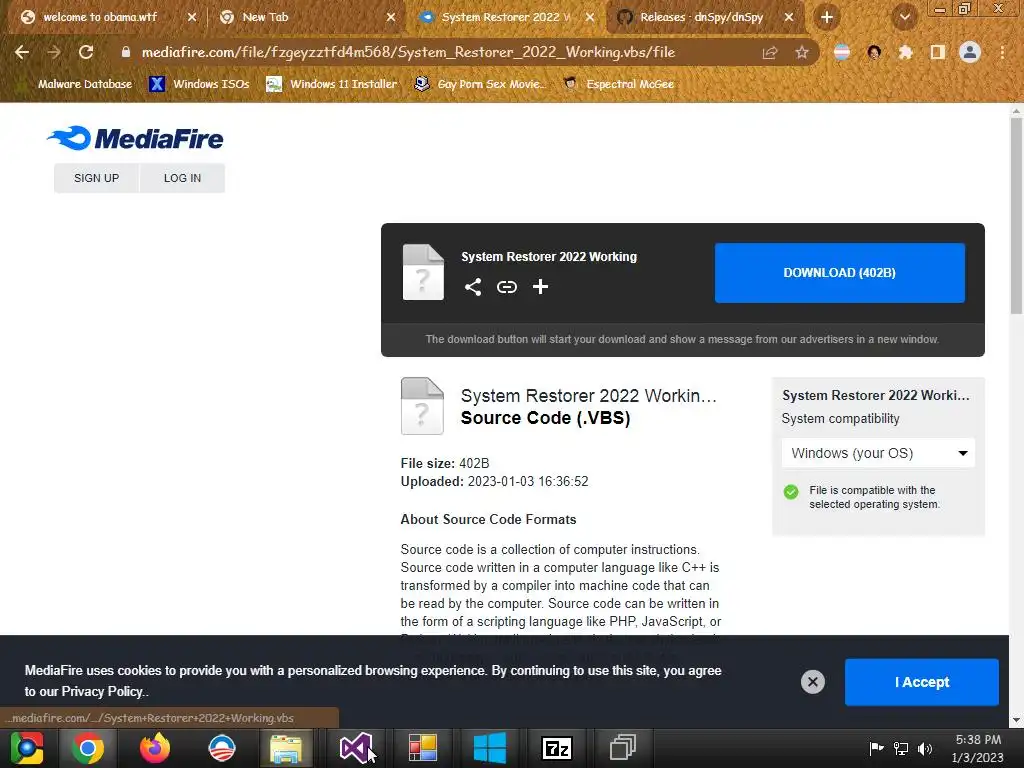Open the Windows ISOs bookmark

click(x=199, y=84)
